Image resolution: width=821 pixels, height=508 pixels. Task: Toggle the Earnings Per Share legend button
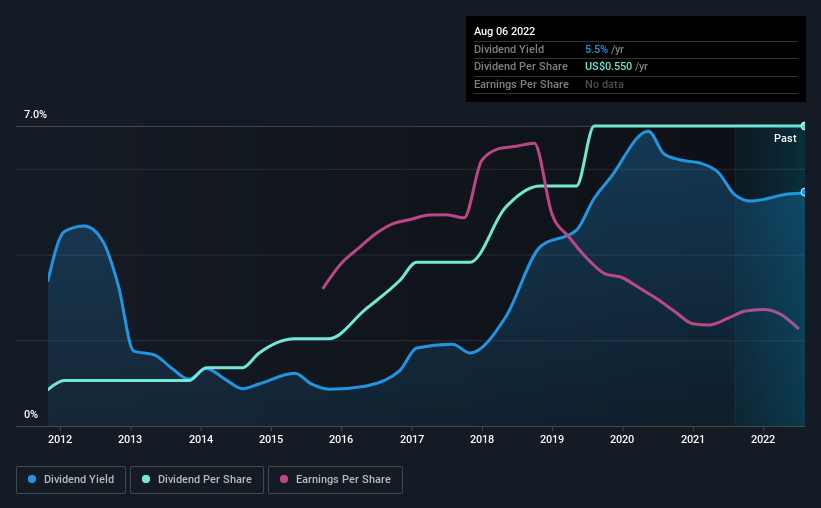pyautogui.click(x=336, y=479)
